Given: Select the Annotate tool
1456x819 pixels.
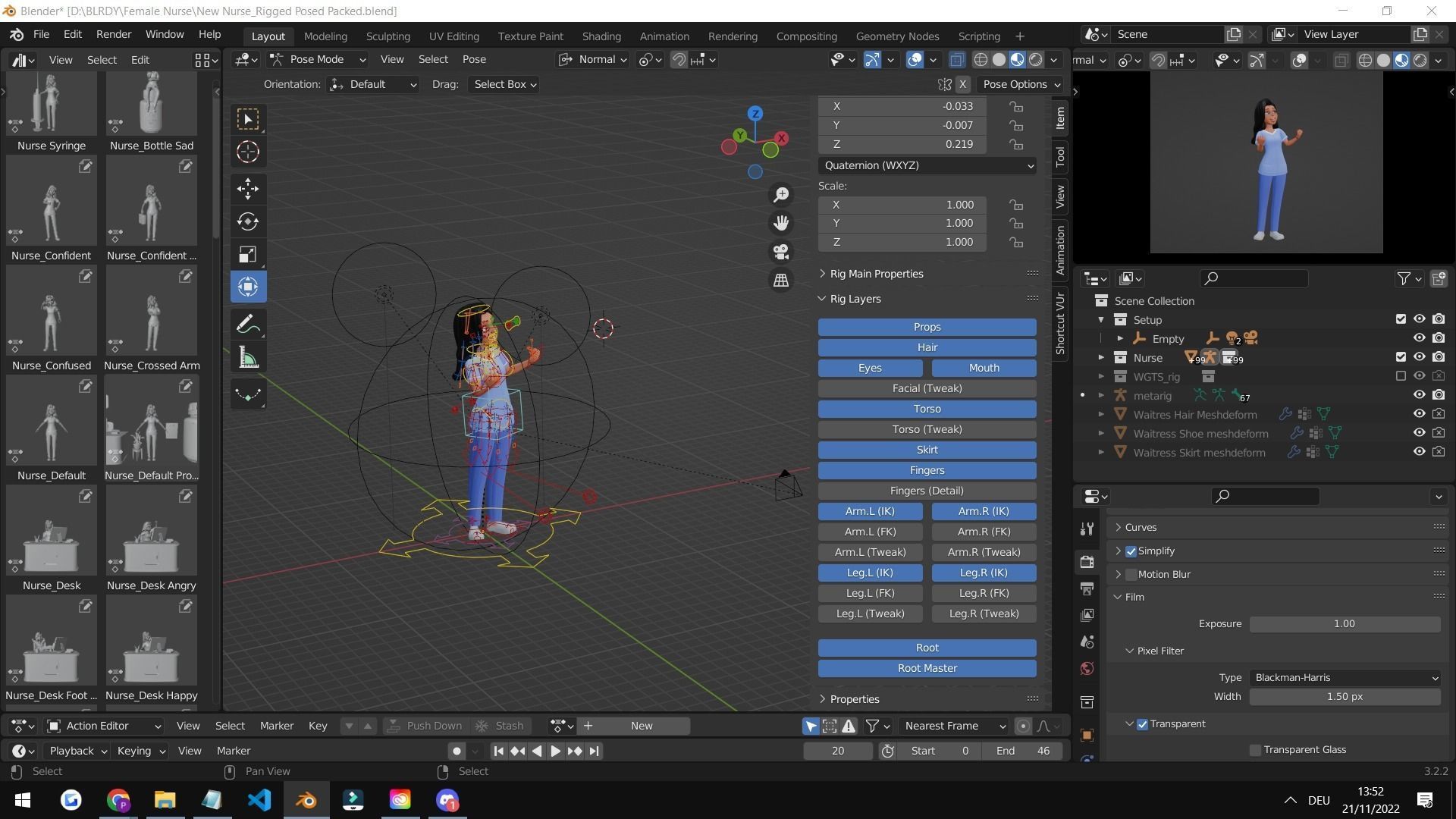Looking at the screenshot, I should click(248, 325).
